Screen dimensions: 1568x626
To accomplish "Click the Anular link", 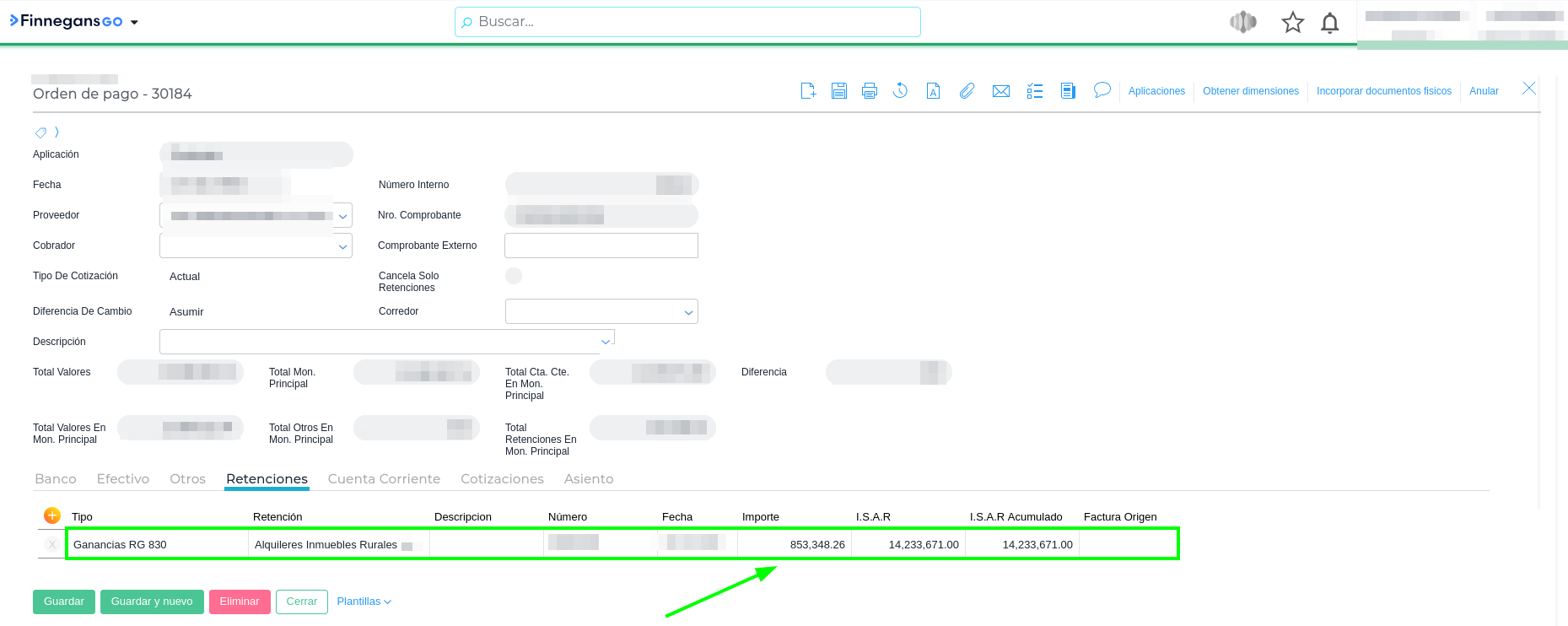I will (1484, 91).
